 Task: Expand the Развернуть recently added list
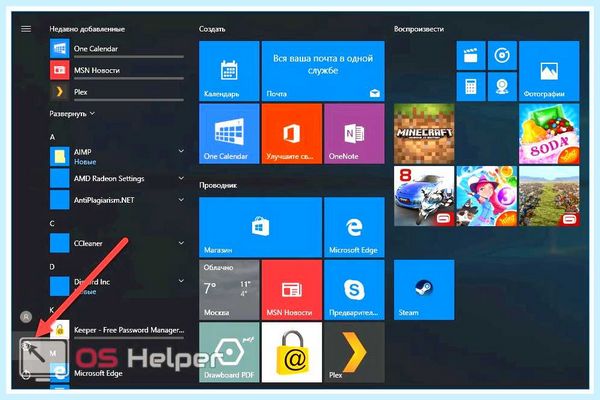[x=72, y=114]
